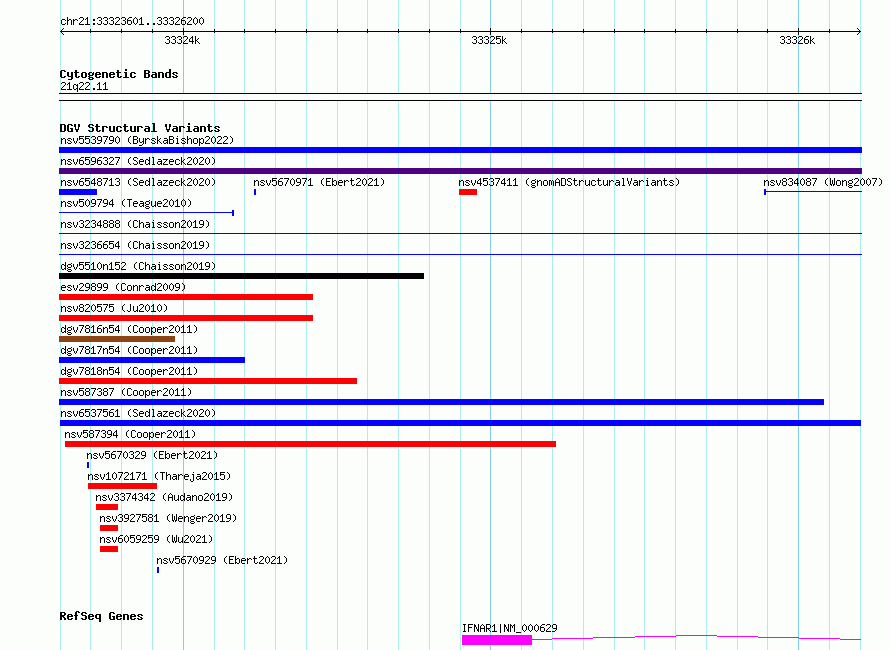The image size is (890, 650).
Task: Click the red dgv7818n54 variant bar
Action: tap(208, 381)
